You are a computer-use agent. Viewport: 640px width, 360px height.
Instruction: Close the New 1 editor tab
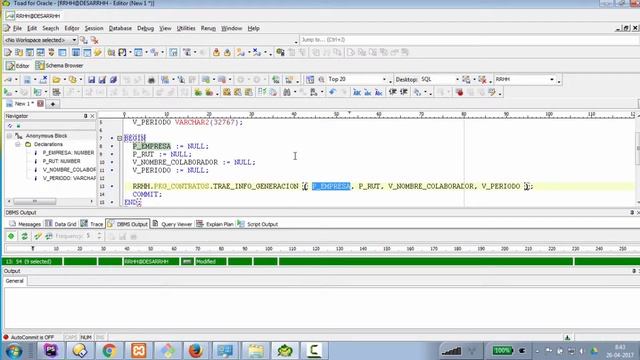[40, 104]
